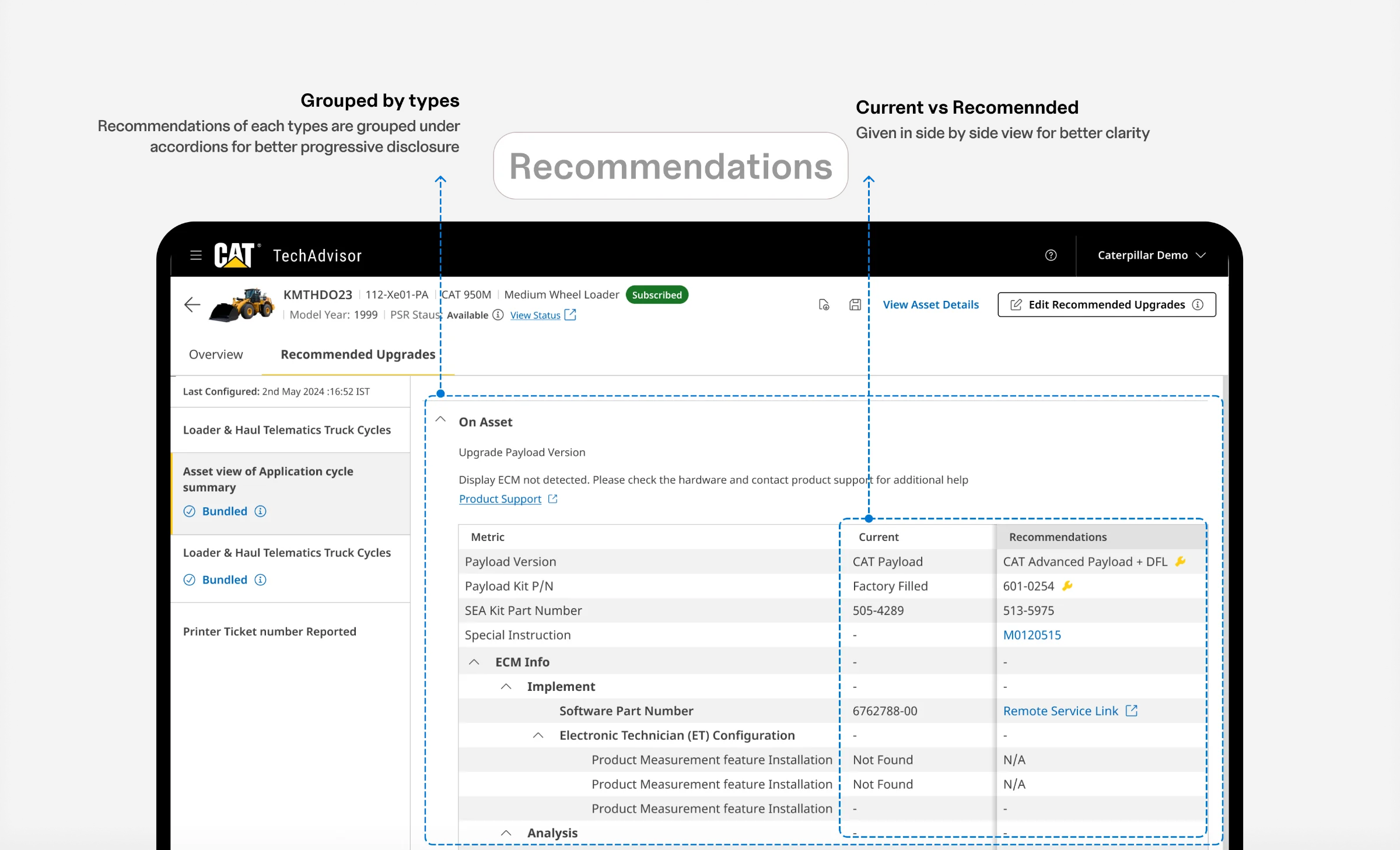Click the info icon next to Available

(498, 315)
